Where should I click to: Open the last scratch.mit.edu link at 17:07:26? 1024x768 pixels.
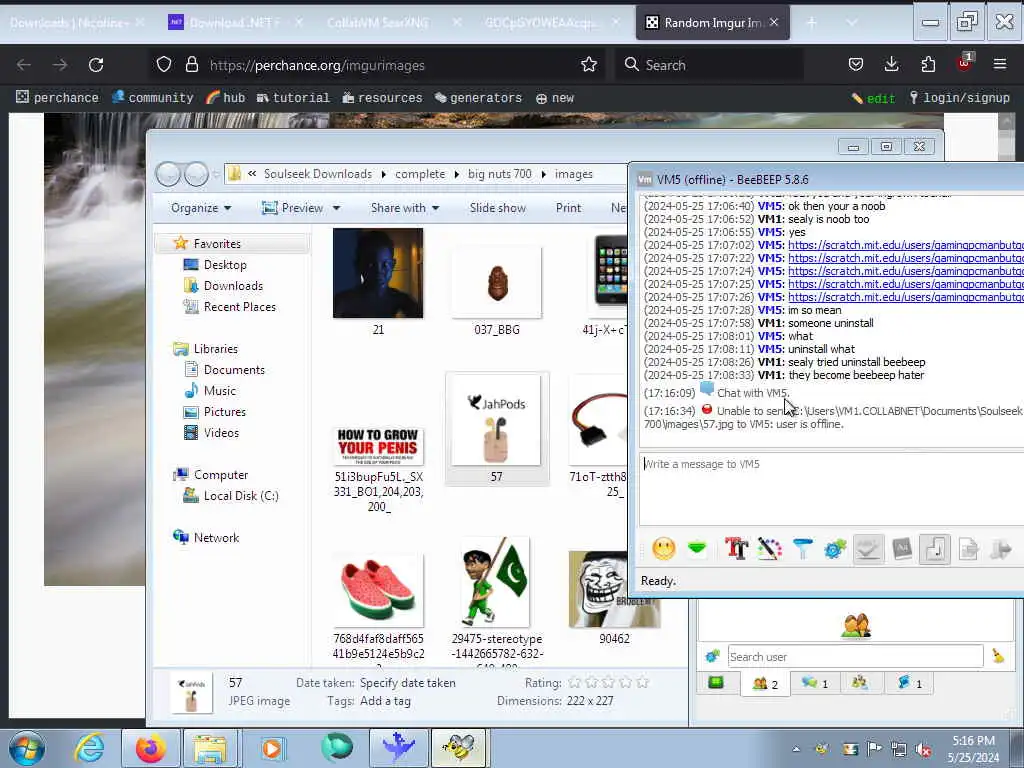(x=906, y=297)
